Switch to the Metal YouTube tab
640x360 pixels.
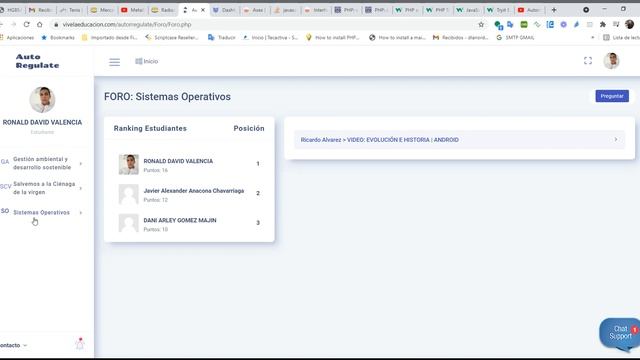(133, 10)
